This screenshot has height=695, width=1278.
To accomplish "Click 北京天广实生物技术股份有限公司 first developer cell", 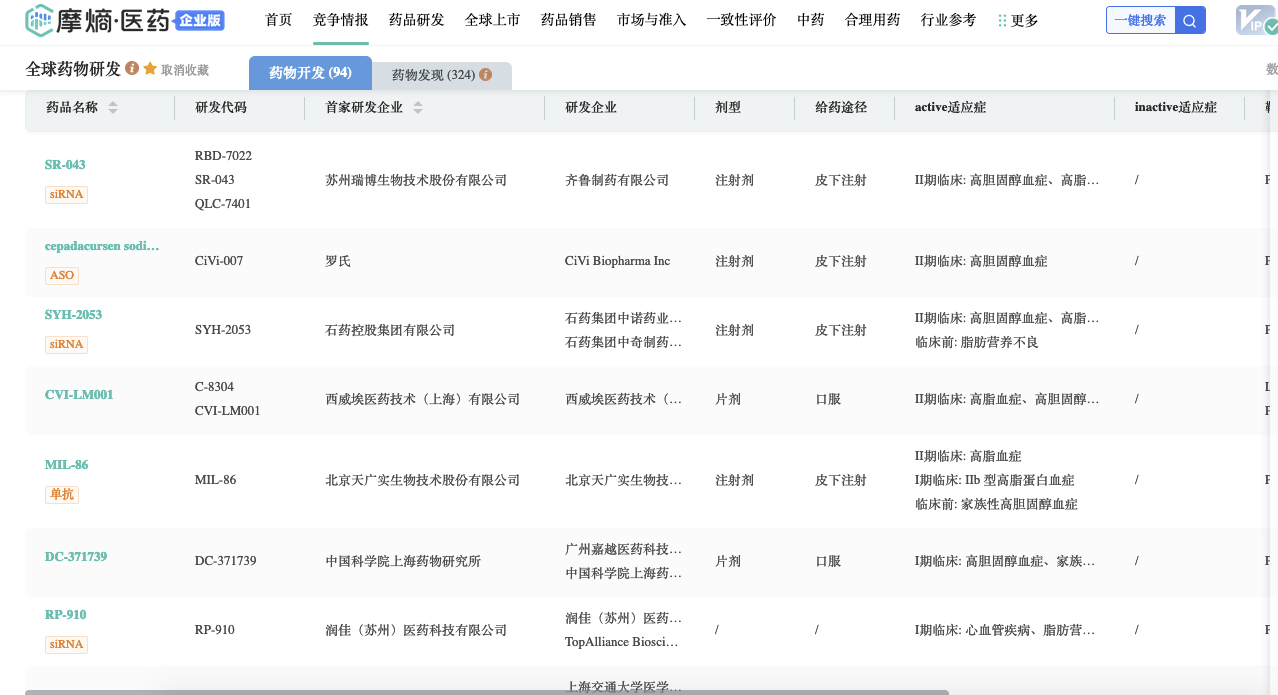I will [423, 480].
